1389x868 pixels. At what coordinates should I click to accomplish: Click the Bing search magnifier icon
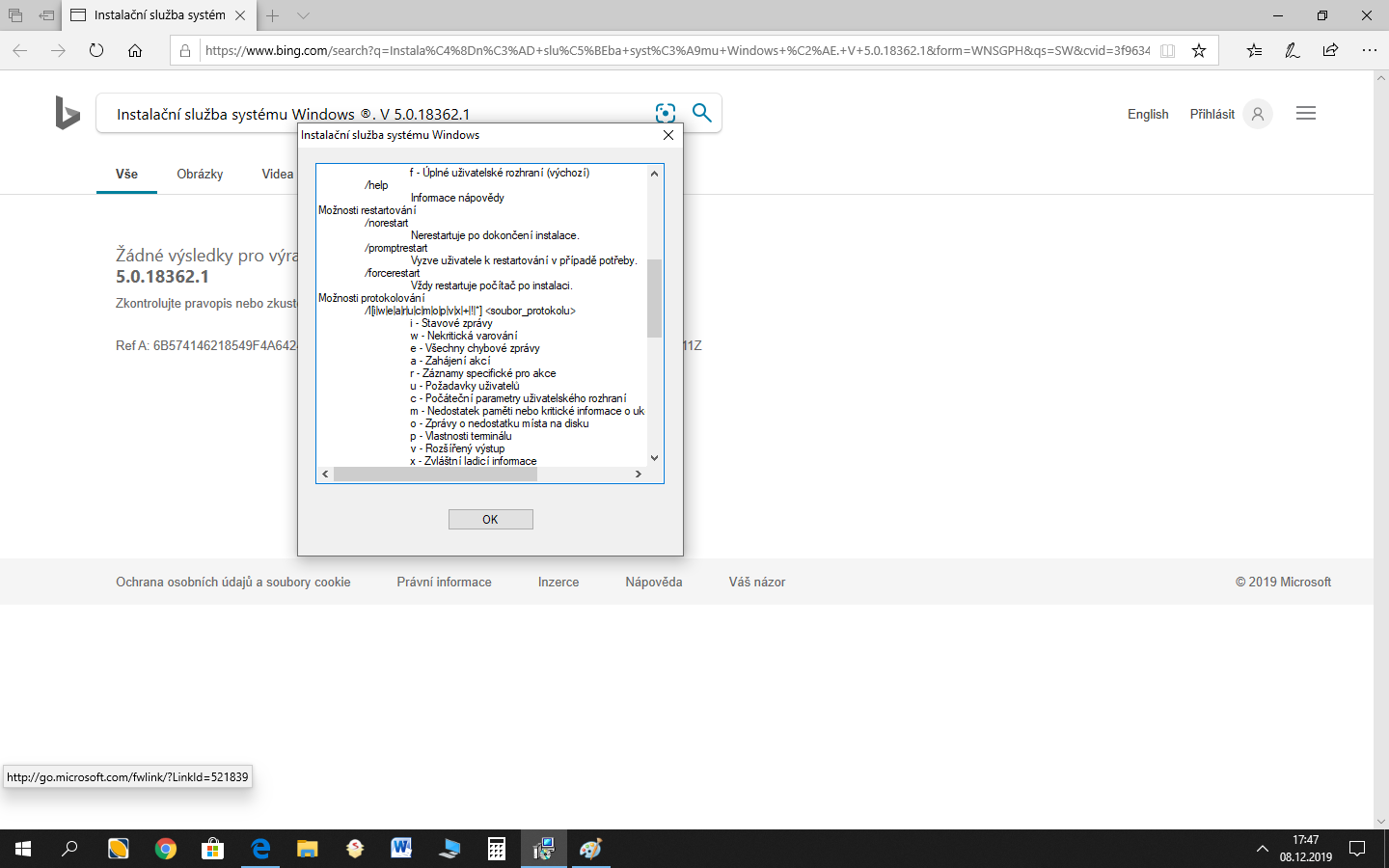tap(702, 113)
